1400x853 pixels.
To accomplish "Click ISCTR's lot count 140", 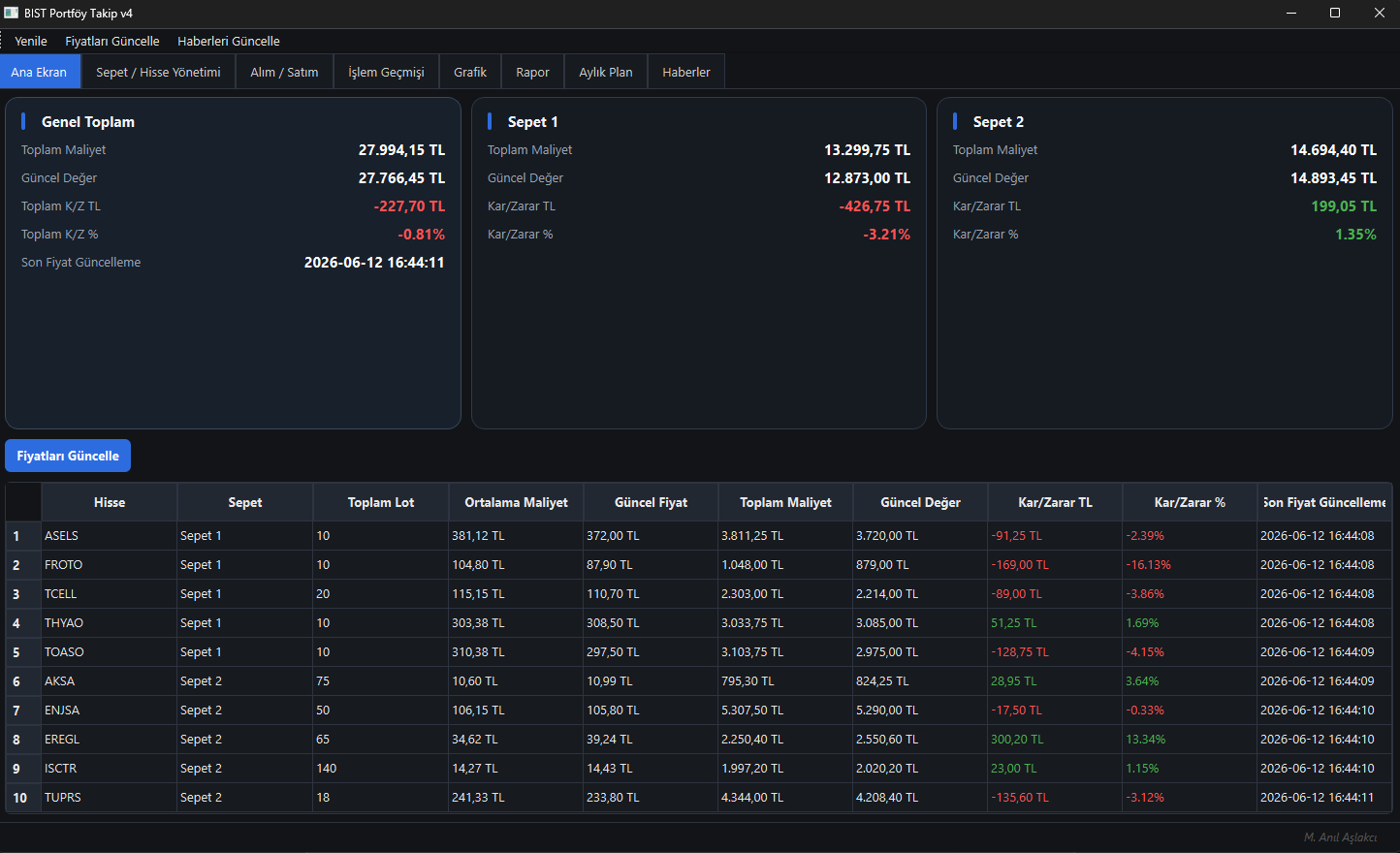I will coord(381,769).
